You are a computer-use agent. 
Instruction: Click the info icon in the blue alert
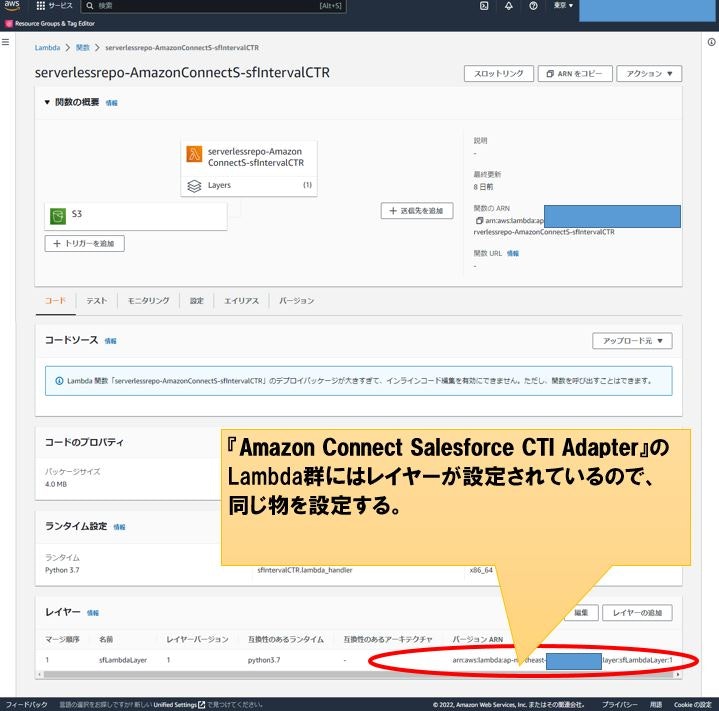pyautogui.click(x=59, y=381)
